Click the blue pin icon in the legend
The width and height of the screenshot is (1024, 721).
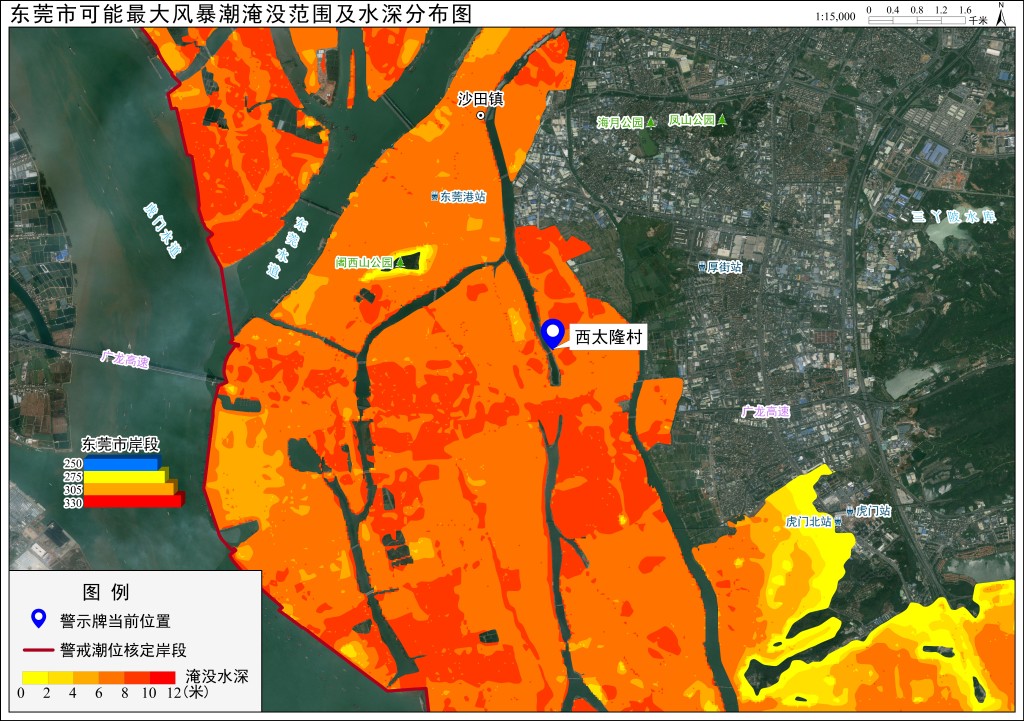pyautogui.click(x=39, y=619)
